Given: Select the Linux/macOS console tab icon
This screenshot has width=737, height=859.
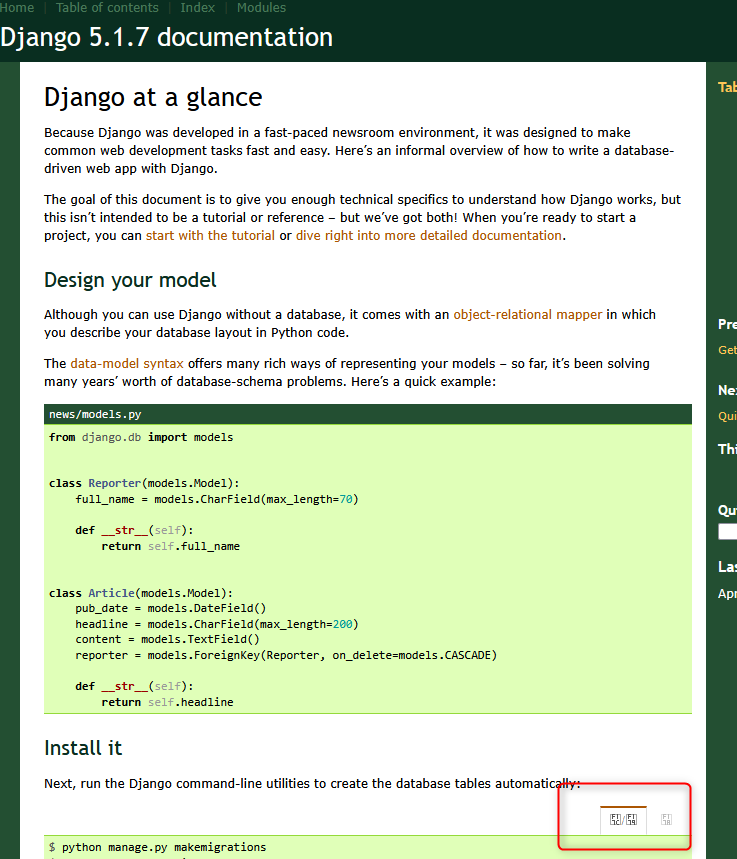Looking at the screenshot, I should [624, 820].
